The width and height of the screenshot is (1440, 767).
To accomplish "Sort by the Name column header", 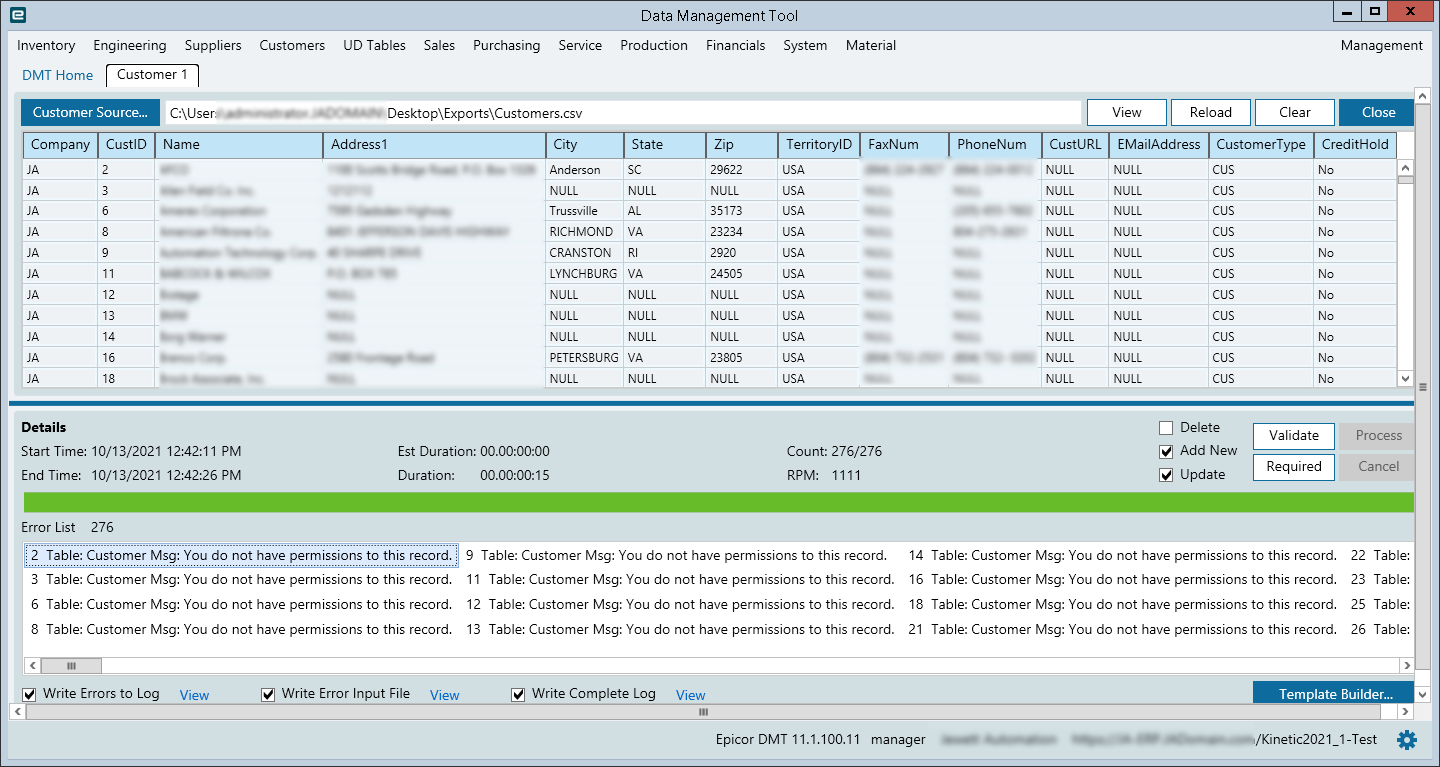I will 239,145.
